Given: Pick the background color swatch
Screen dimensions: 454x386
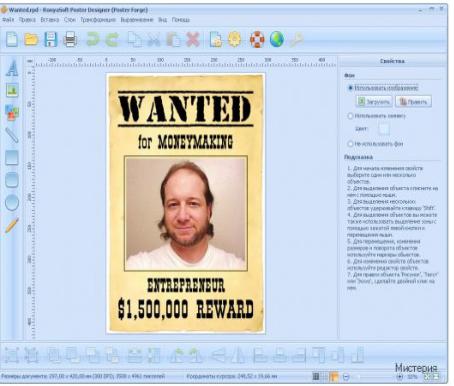Looking at the screenshot, I should [x=384, y=129].
